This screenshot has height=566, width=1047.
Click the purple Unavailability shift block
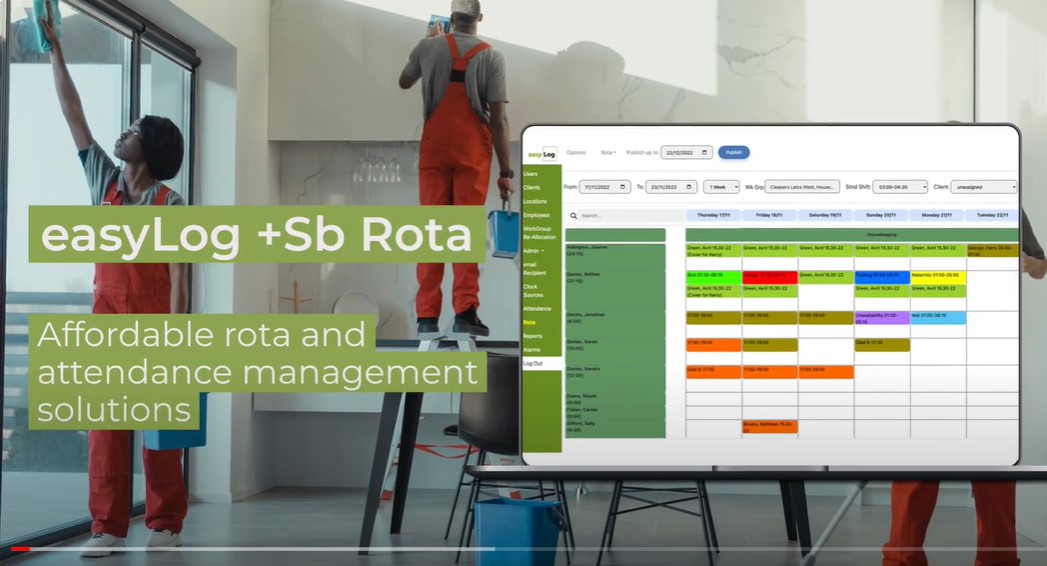(x=881, y=318)
